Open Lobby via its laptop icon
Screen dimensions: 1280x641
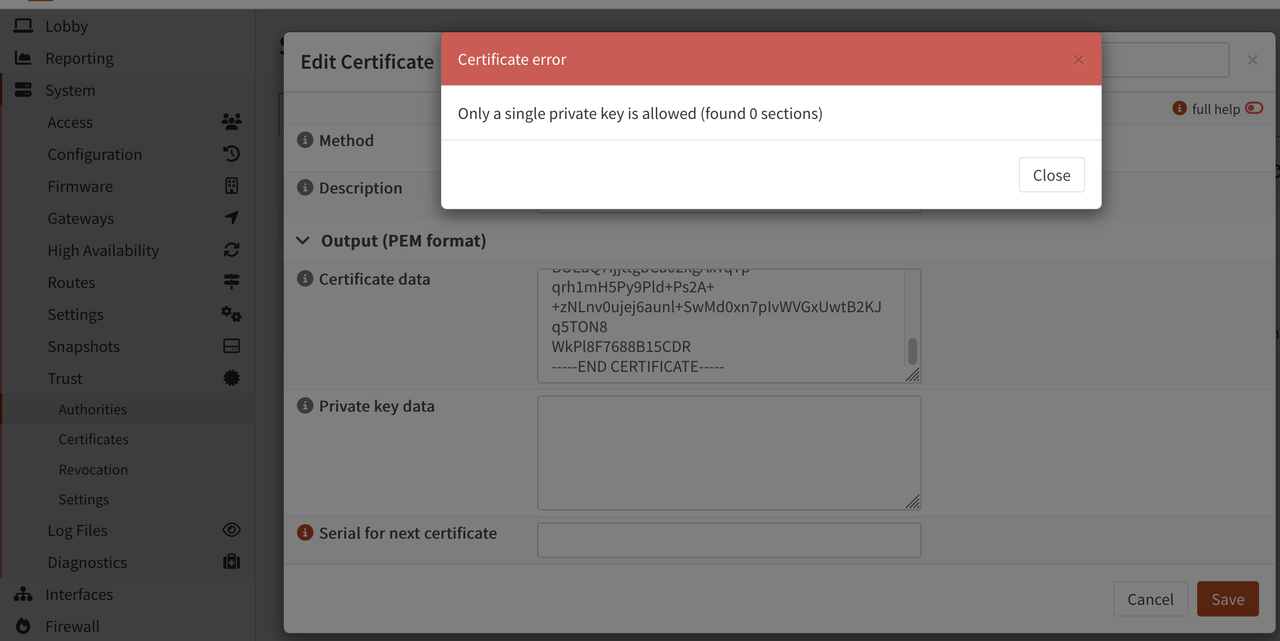(x=23, y=26)
